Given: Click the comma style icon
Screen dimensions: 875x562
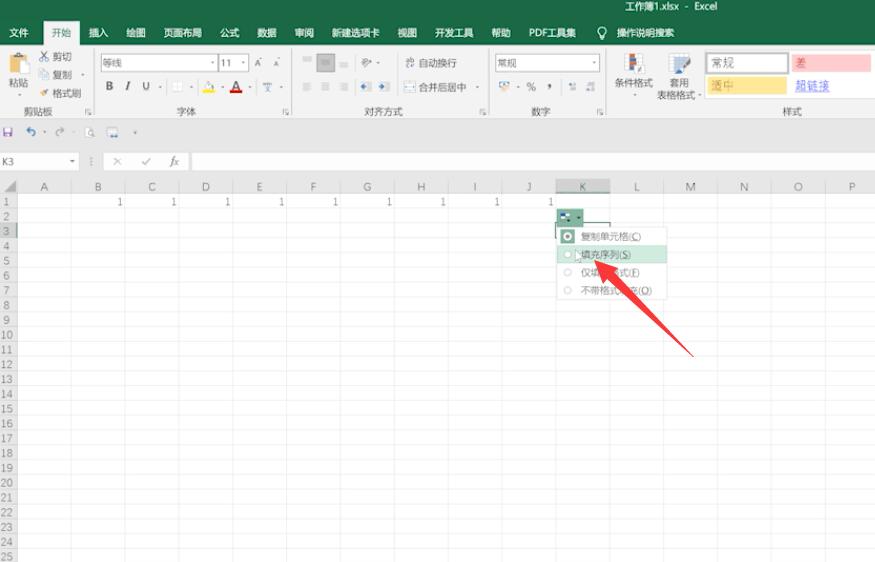Looking at the screenshot, I should pos(549,87).
